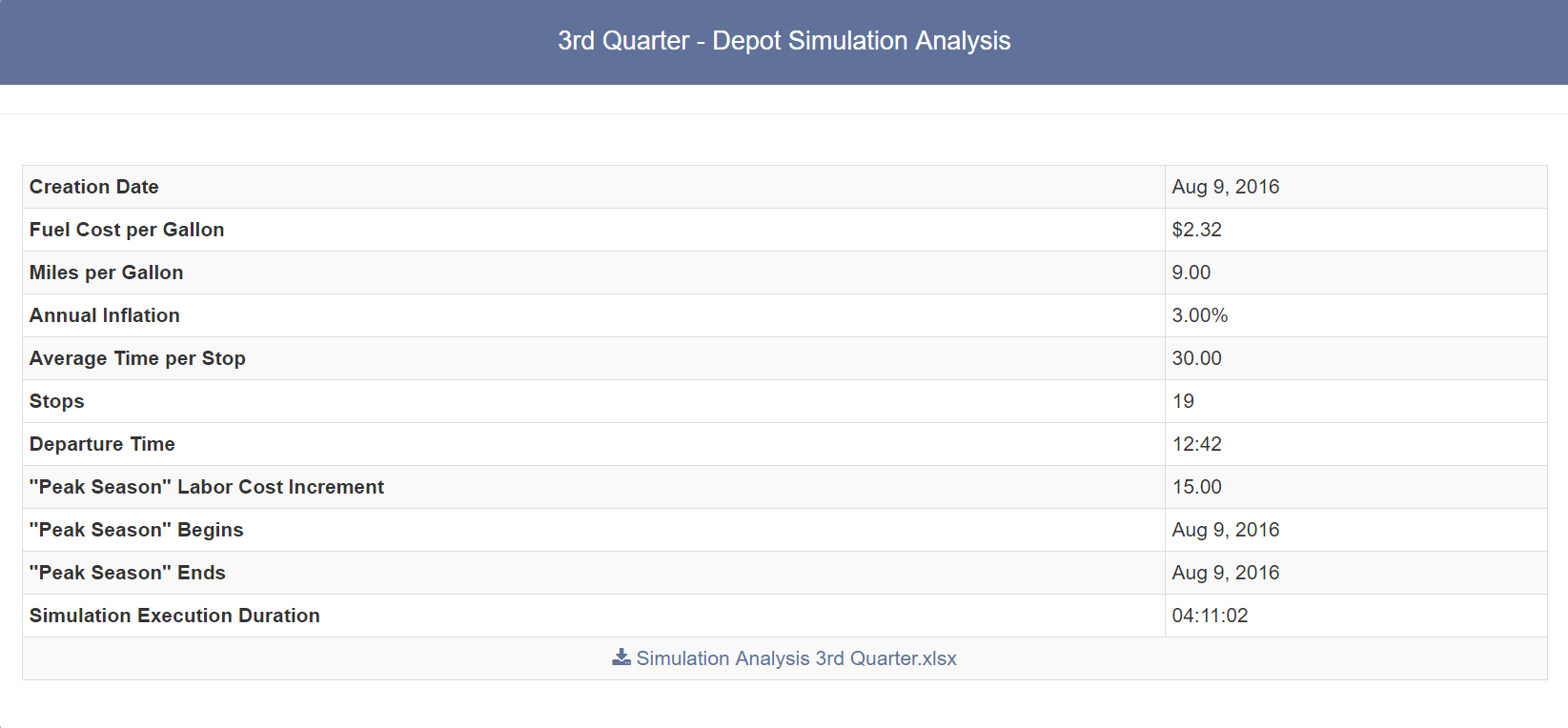
Task: Select the Stops count of 19
Action: pos(1183,401)
